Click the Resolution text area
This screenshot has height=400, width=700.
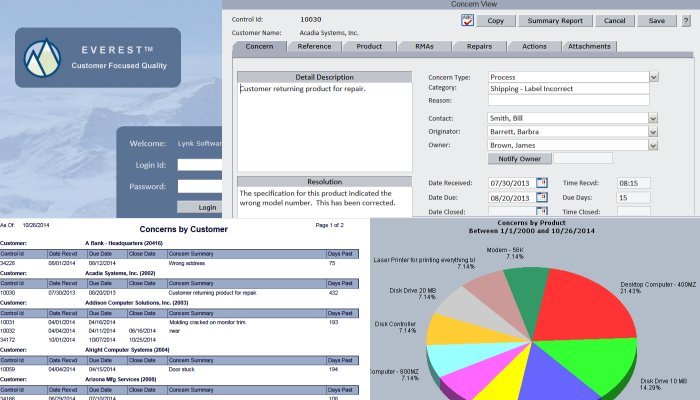coord(325,202)
